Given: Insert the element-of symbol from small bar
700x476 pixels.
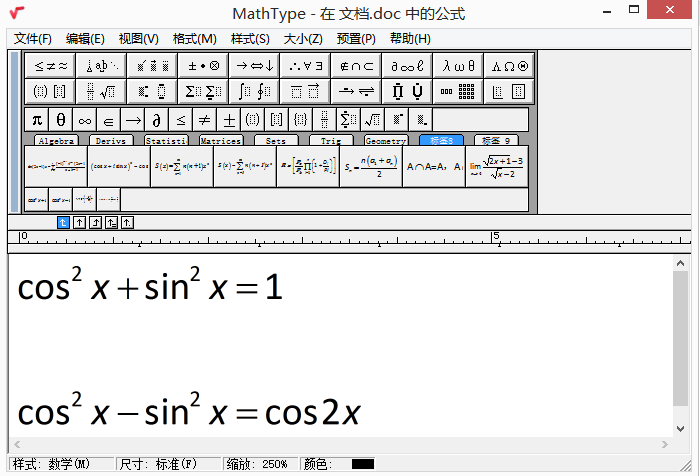Looking at the screenshot, I should click(x=108, y=120).
